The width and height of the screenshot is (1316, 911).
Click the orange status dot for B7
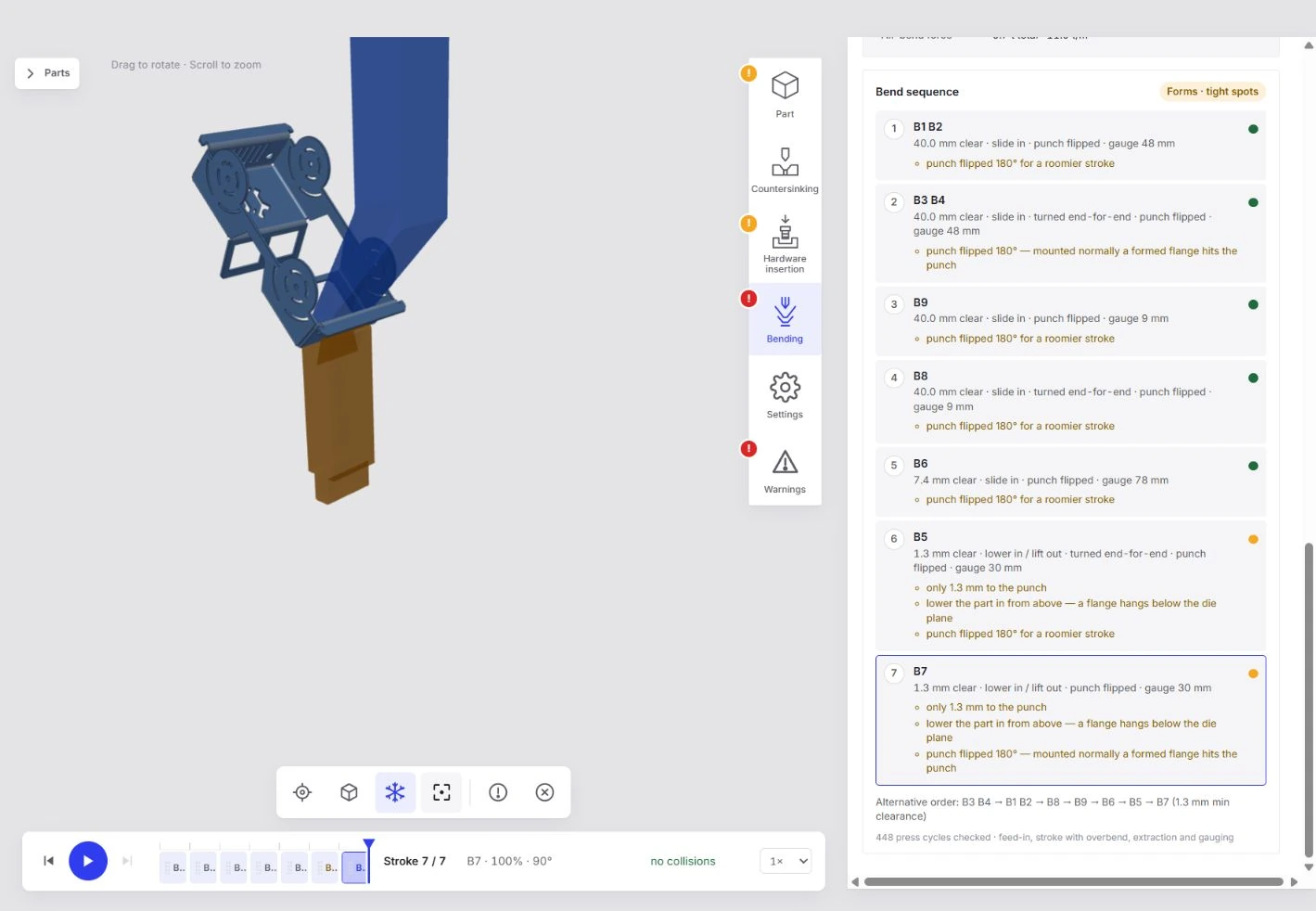[1253, 674]
